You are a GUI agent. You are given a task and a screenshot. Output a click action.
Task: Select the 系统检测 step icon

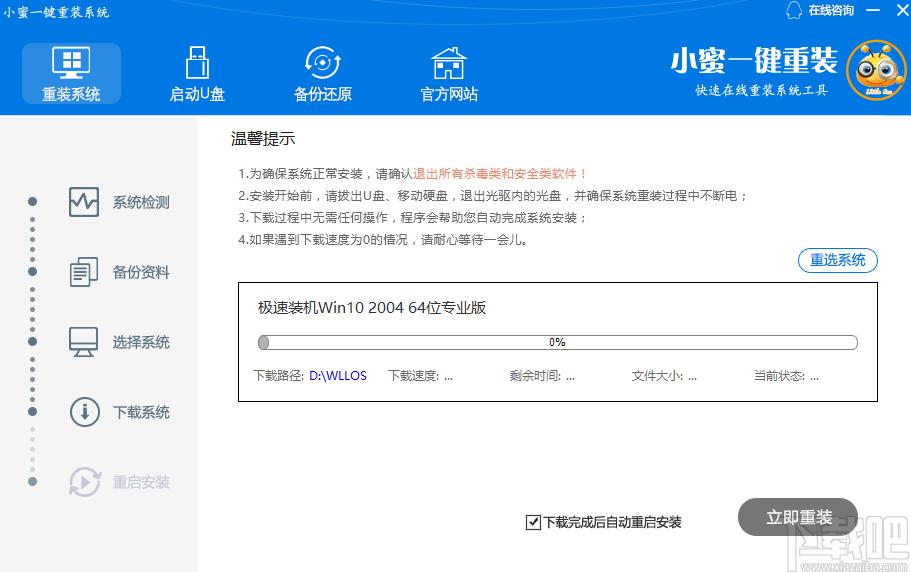(x=84, y=202)
